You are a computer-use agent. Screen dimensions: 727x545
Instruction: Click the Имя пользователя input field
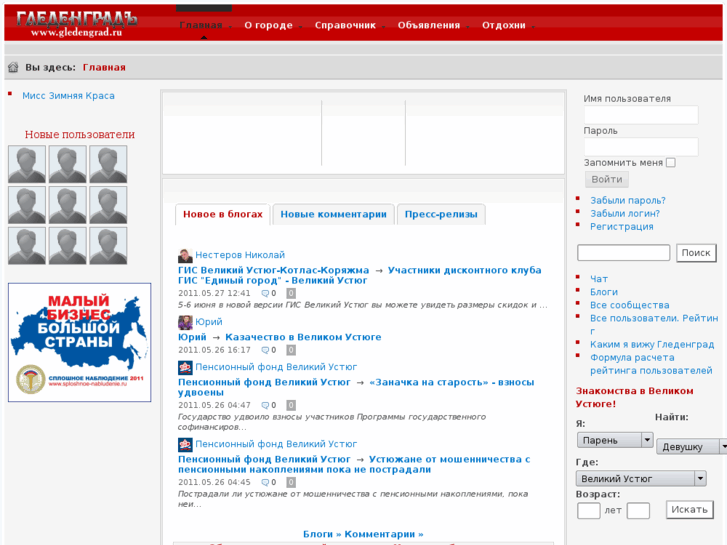[x=641, y=115]
